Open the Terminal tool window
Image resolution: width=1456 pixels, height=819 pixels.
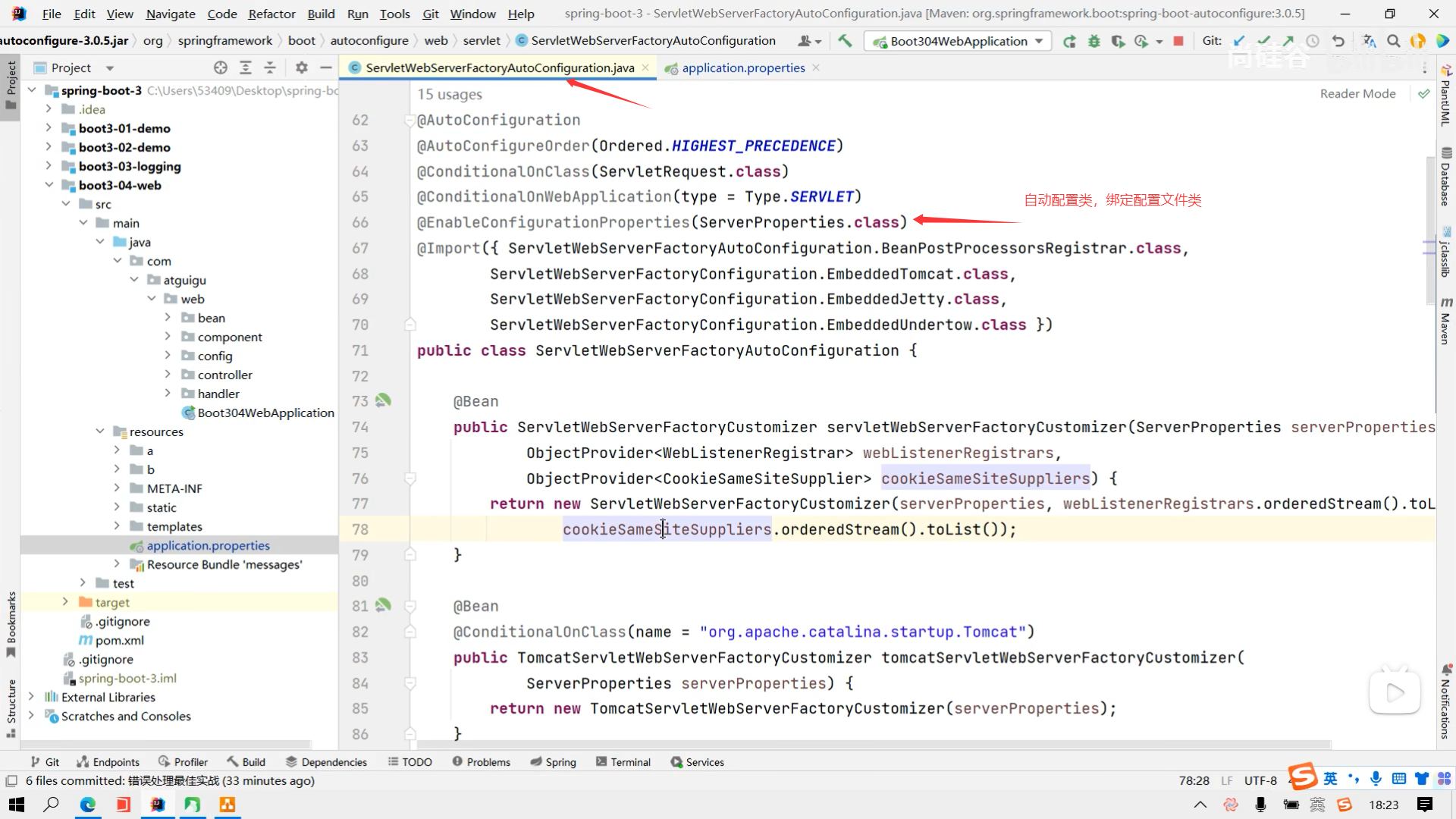click(x=623, y=762)
